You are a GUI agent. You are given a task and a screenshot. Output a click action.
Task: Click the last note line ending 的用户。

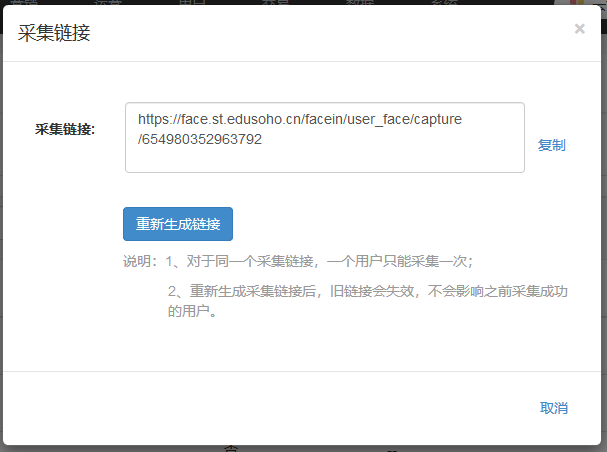(x=193, y=311)
